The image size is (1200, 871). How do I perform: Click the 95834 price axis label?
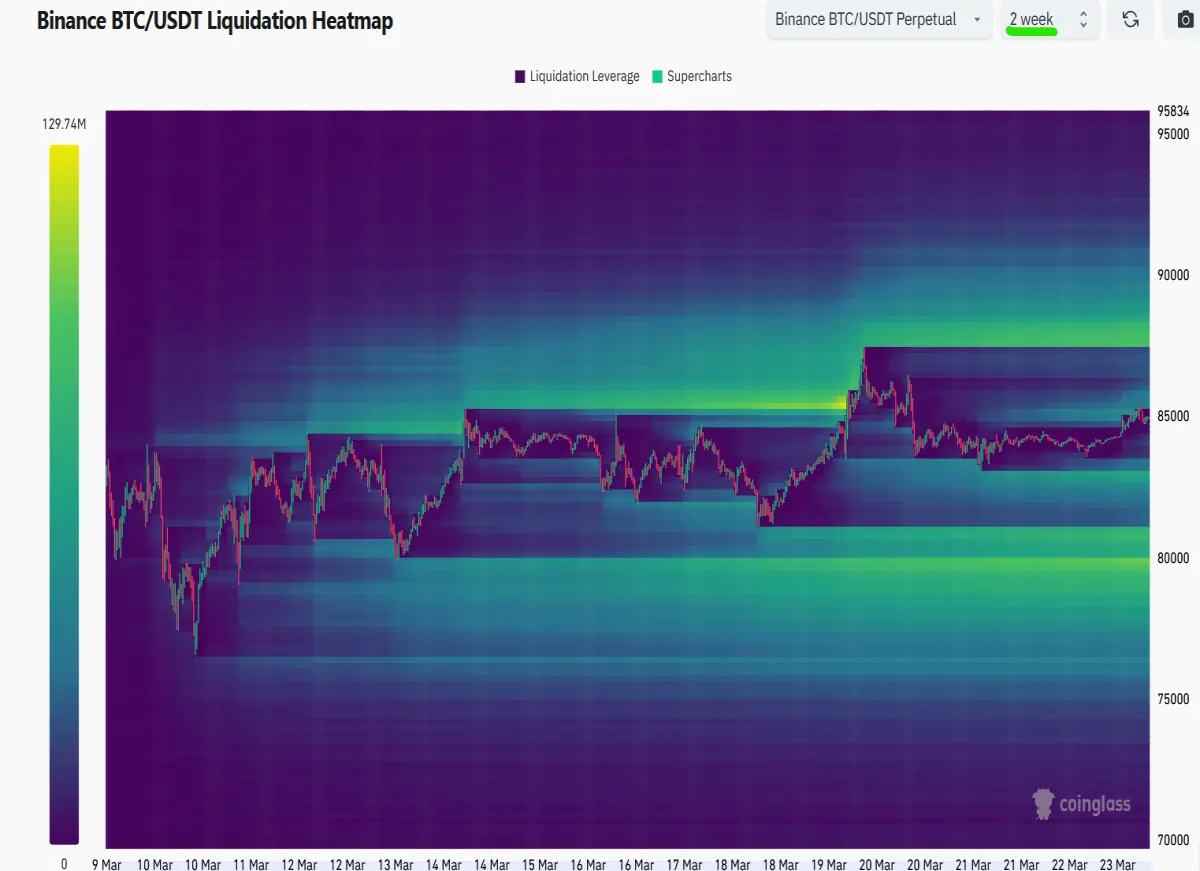[x=1173, y=111]
